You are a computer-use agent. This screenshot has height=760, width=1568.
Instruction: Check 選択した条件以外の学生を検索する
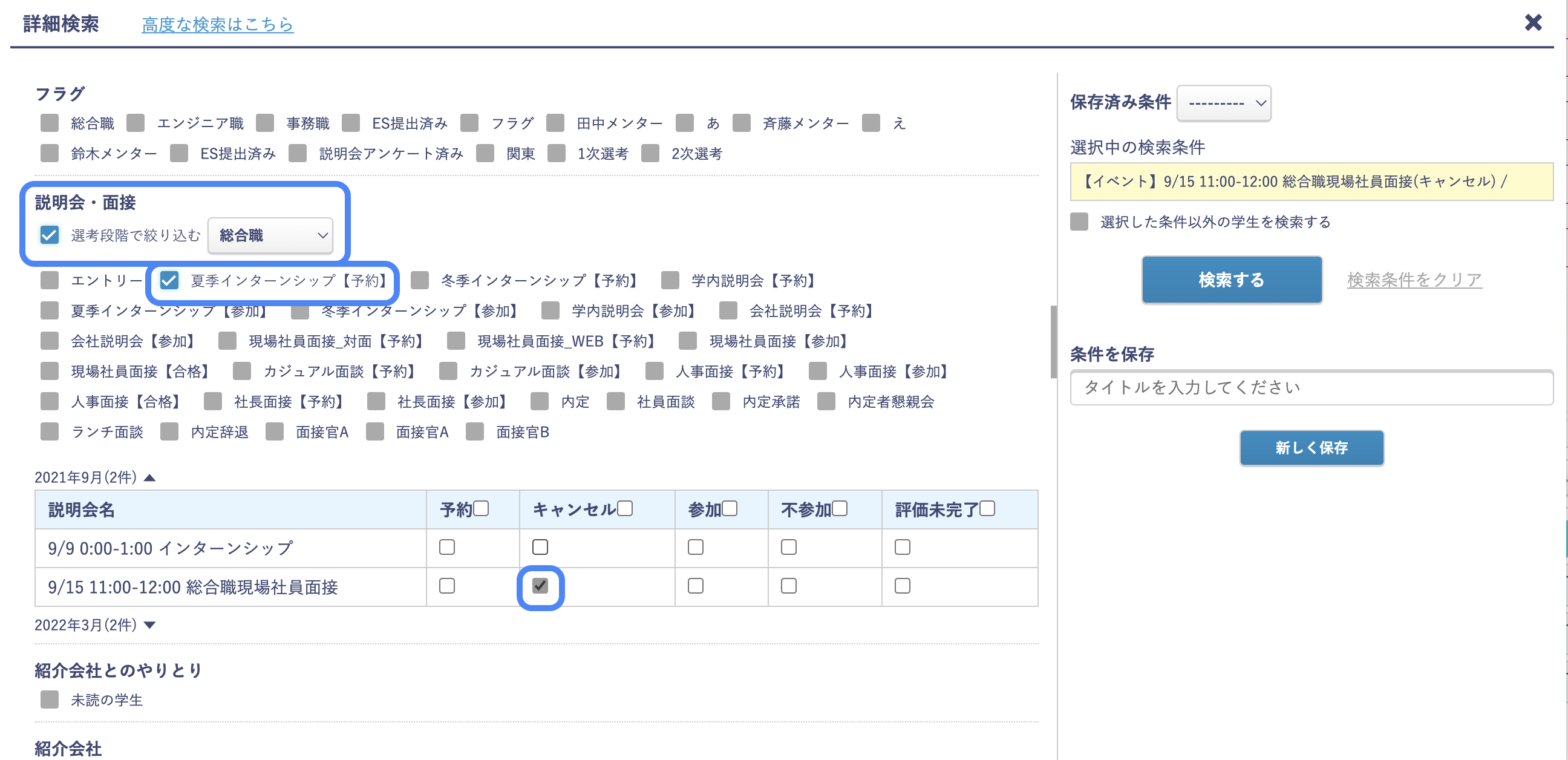(1079, 222)
